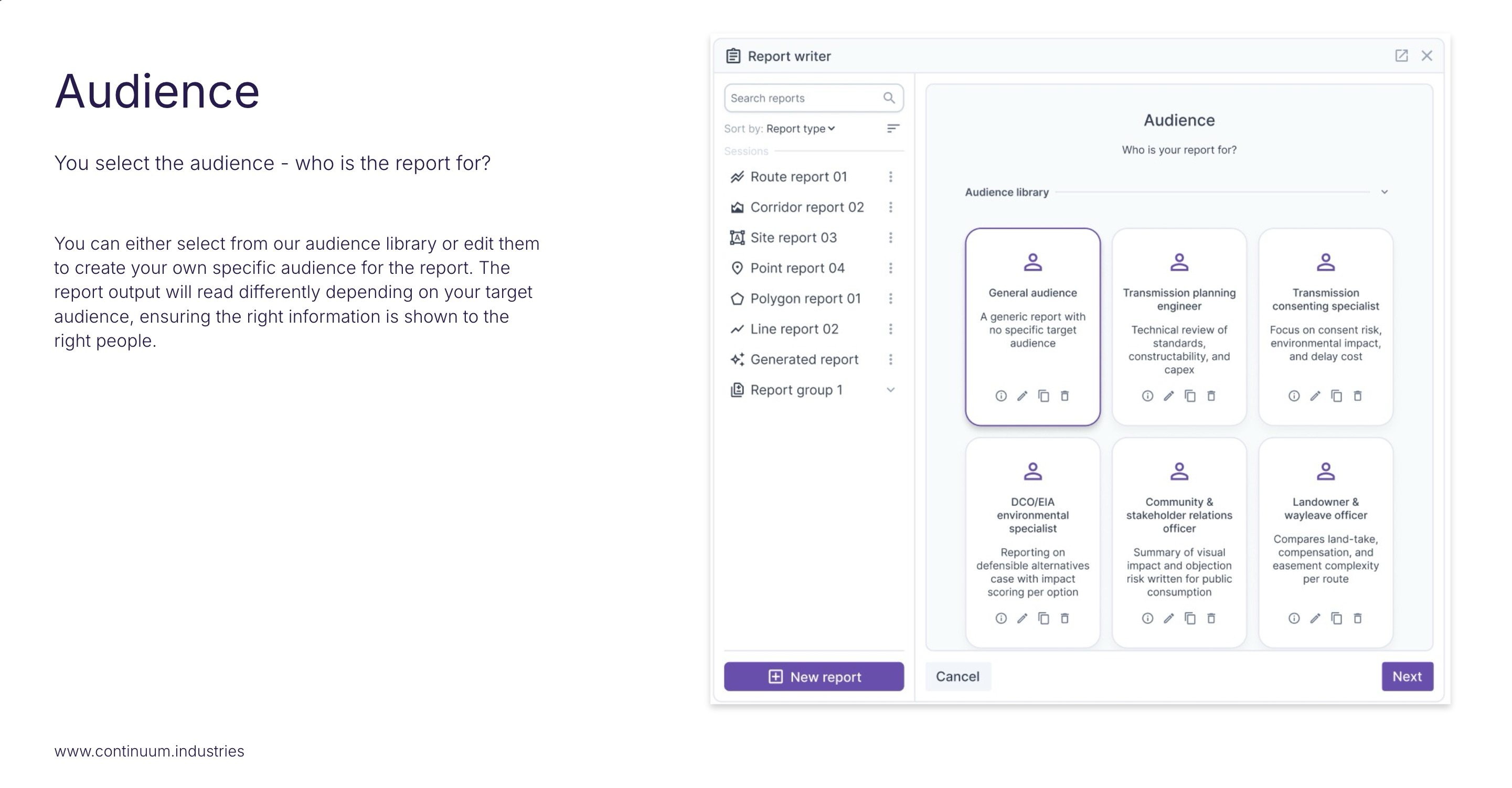Delete Community & stakeholder relations officer audience

1211,619
